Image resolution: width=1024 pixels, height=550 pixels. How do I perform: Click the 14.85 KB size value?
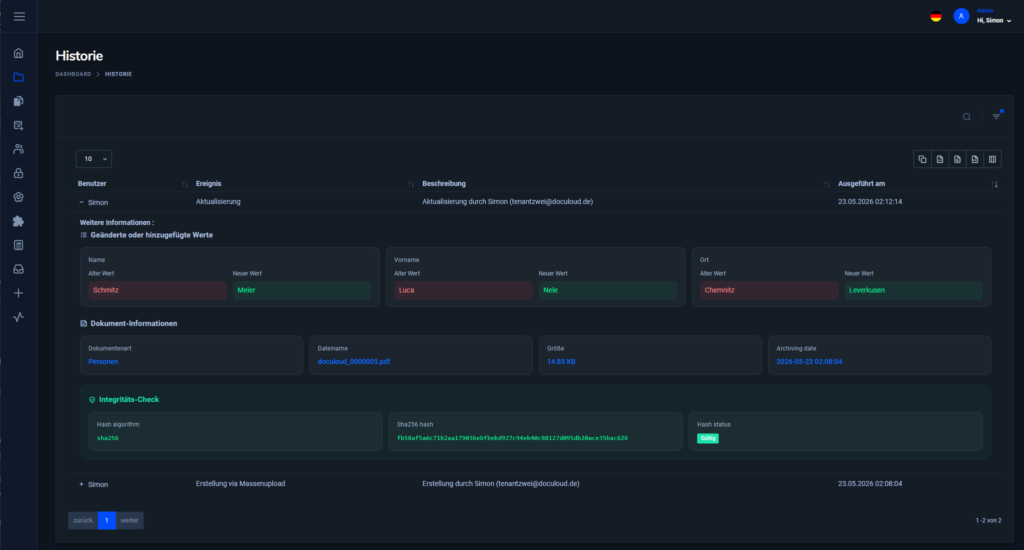(561, 361)
